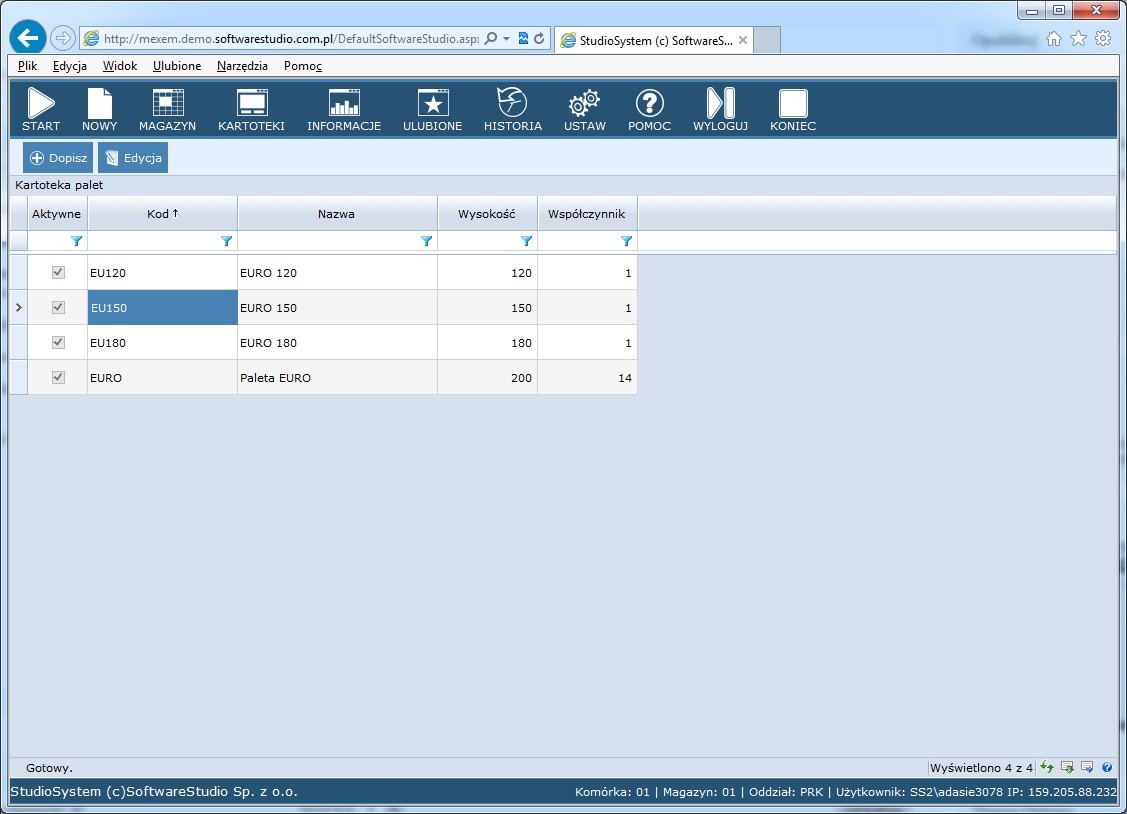Click the green down-arrow export icon in status bar
Image resolution: width=1127 pixels, height=814 pixels.
(x=1067, y=767)
